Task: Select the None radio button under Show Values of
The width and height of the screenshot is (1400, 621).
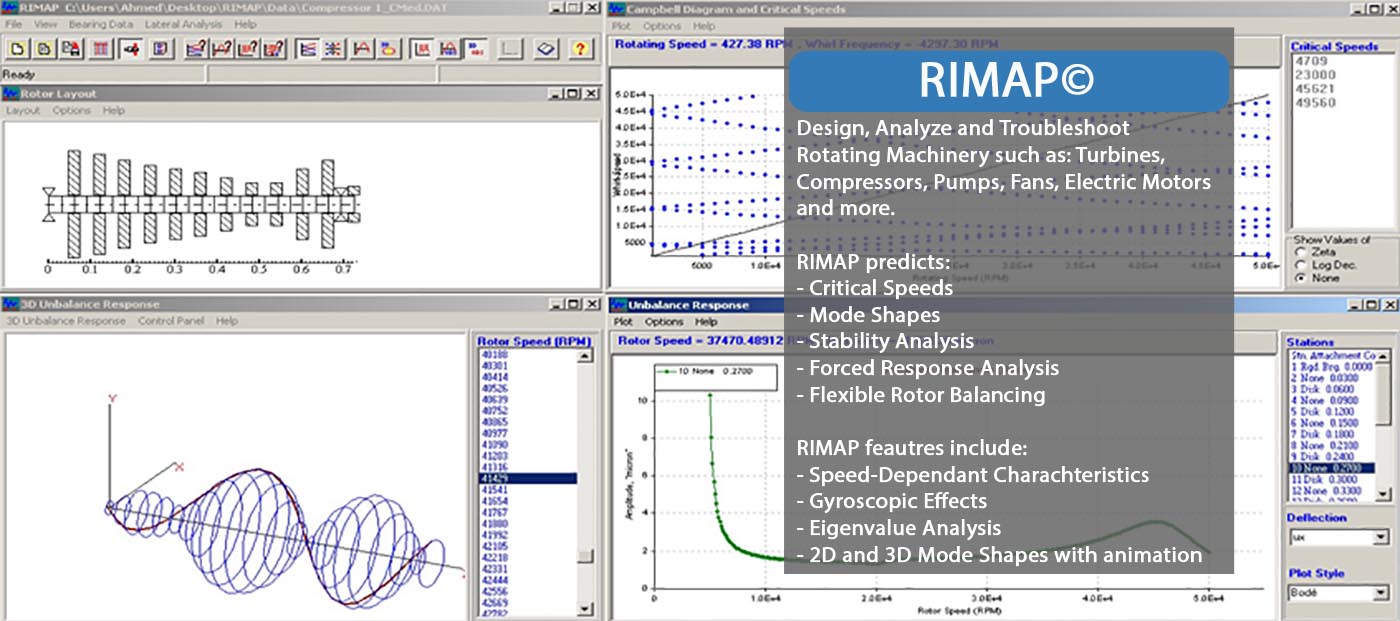Action: pyautogui.click(x=1301, y=278)
